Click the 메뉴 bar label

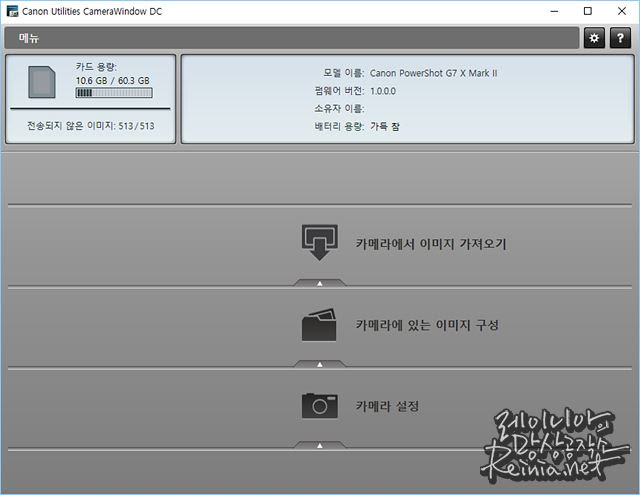(x=29, y=38)
